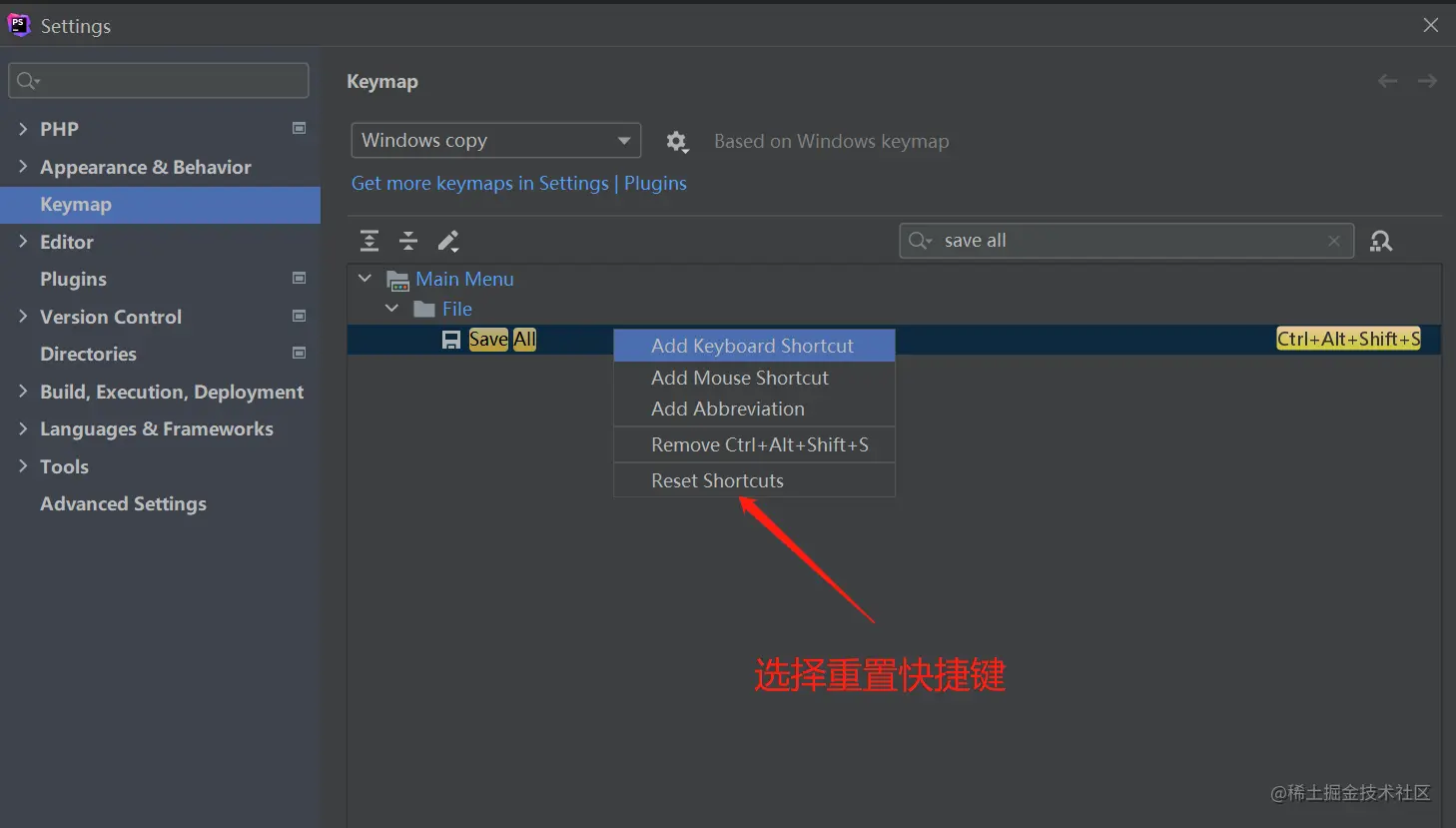The image size is (1456, 828).
Task: Click the project-level icon beside Directories
Action: coord(299,353)
